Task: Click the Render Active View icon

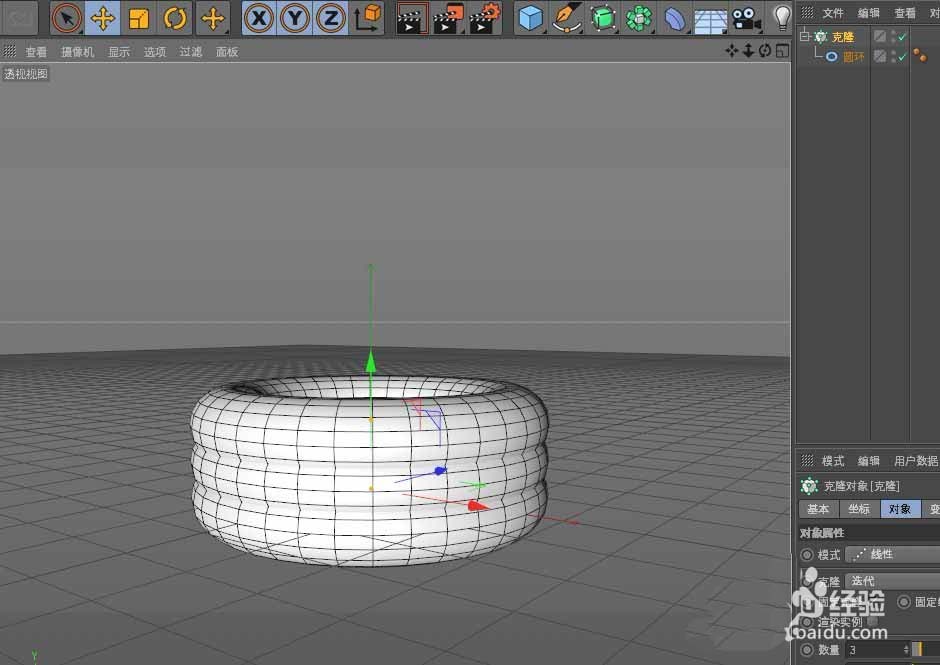Action: click(411, 17)
